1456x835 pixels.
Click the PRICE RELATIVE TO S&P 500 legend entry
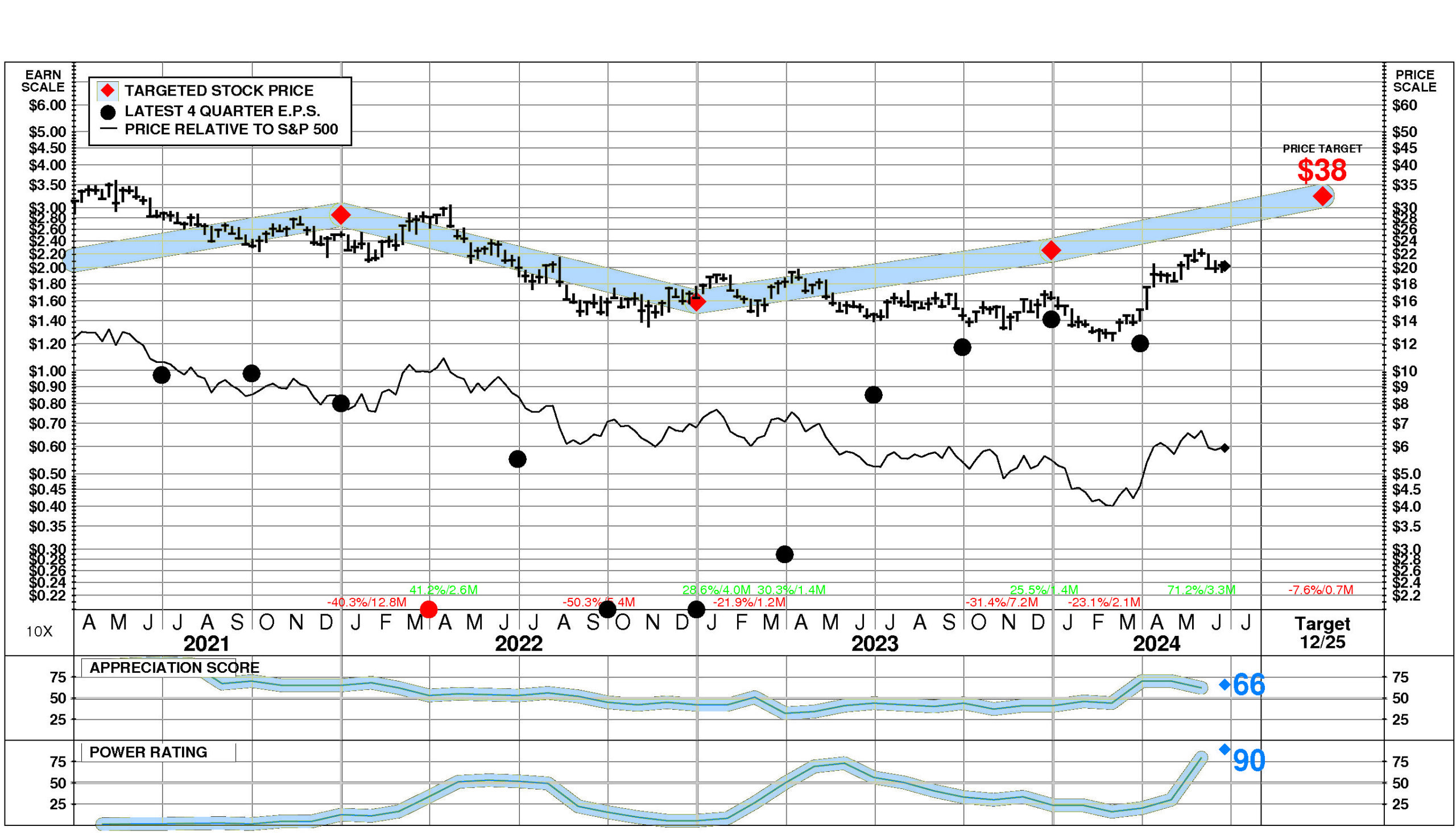[x=230, y=129]
